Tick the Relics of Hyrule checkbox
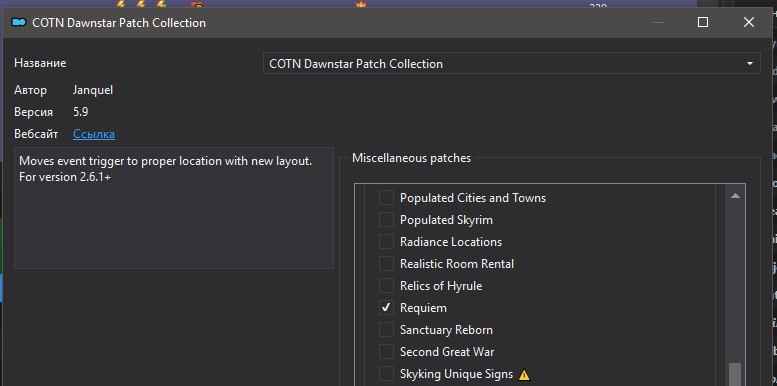 point(386,285)
